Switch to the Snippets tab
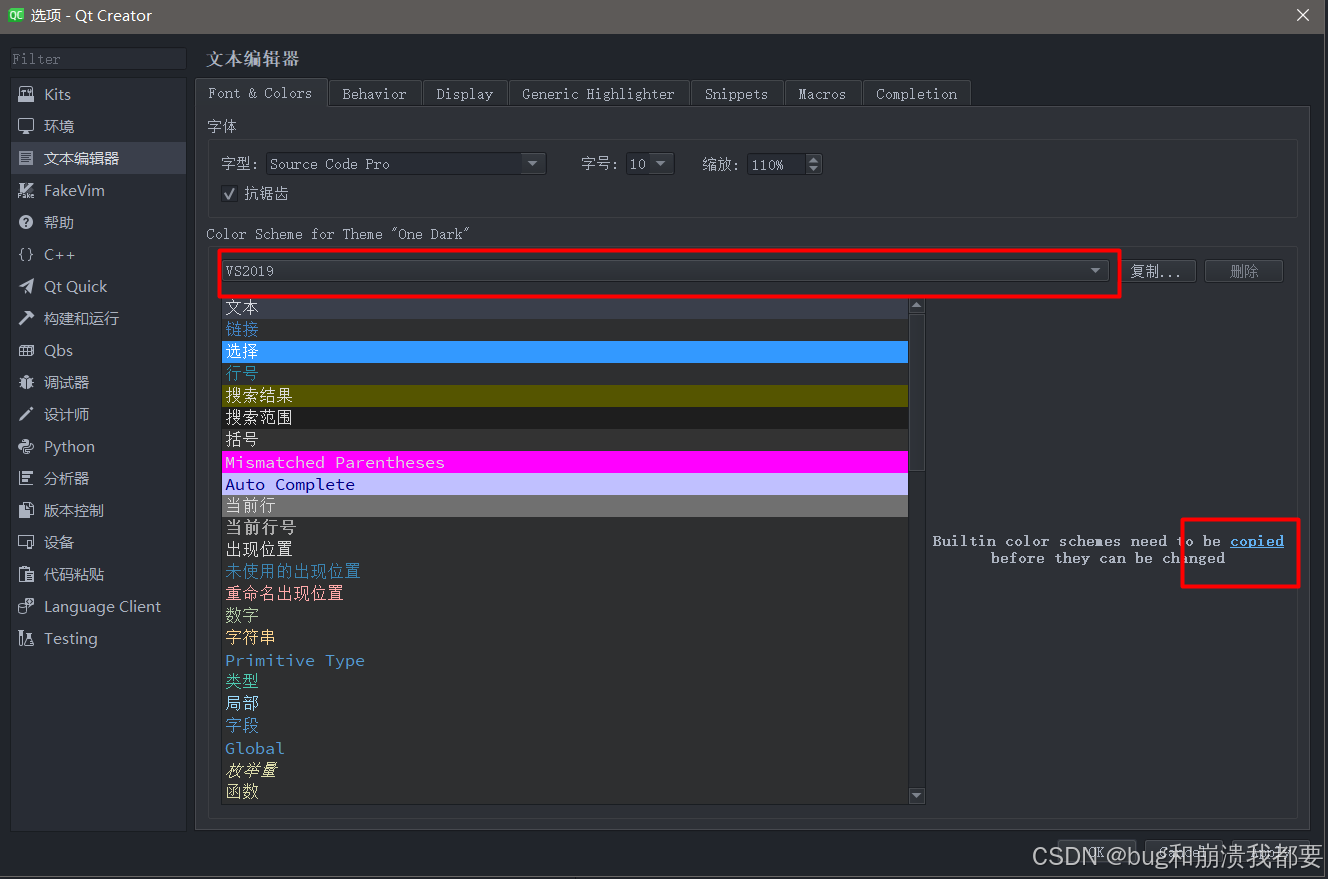 coord(736,94)
